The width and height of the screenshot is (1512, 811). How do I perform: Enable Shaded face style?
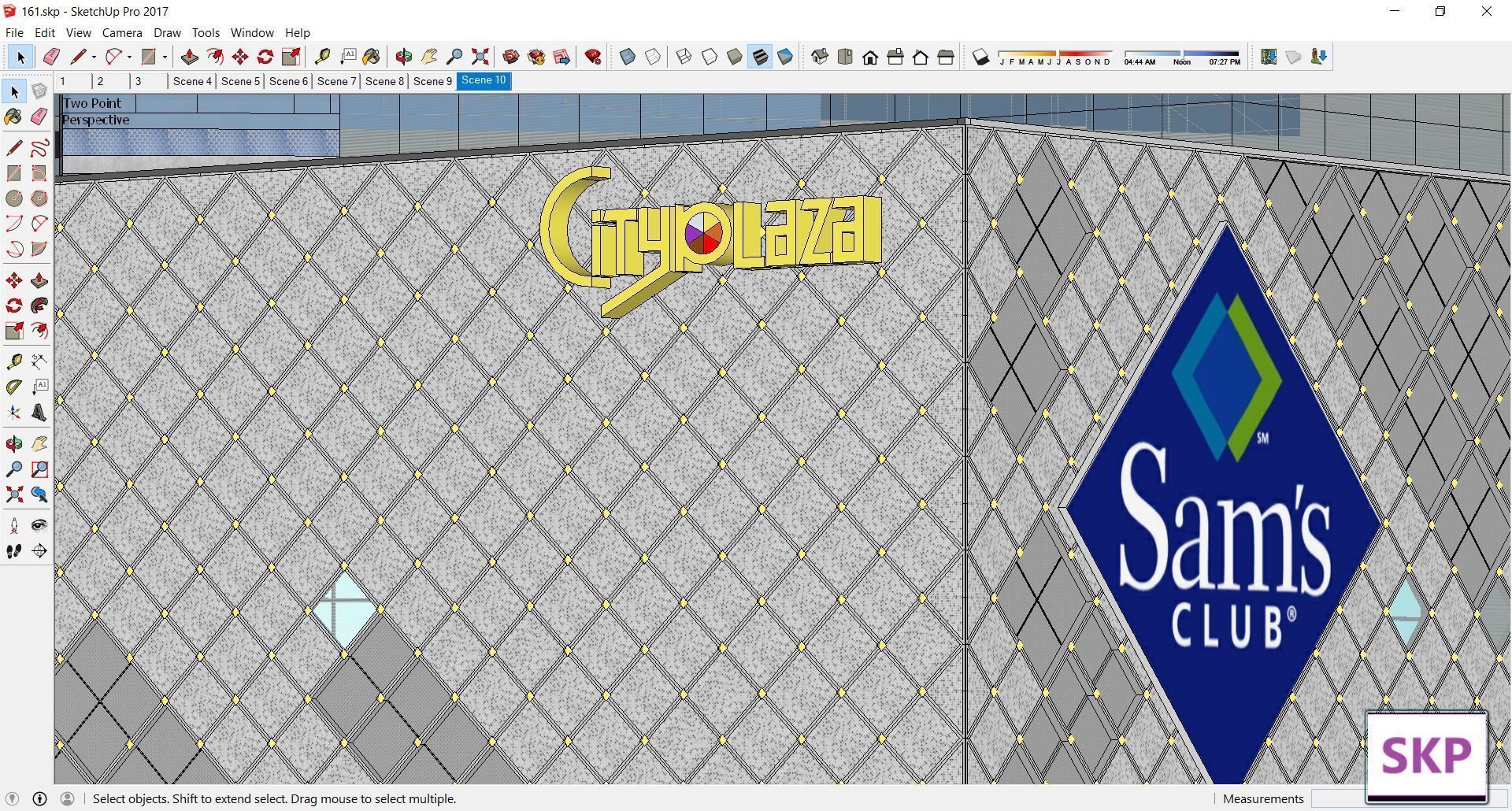tap(735, 57)
